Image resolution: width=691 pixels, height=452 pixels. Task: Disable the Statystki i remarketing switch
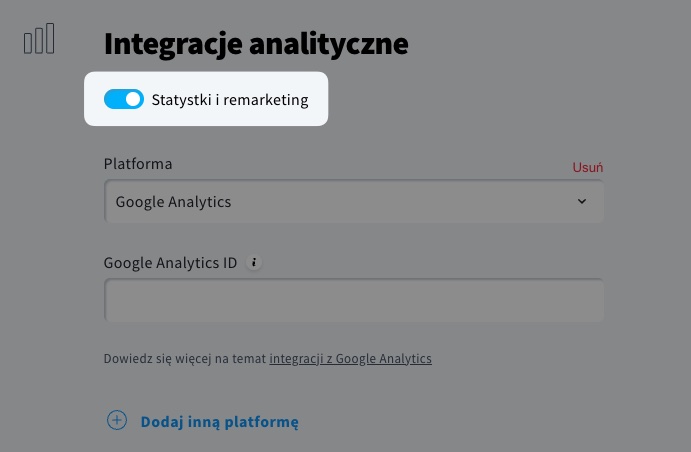point(124,99)
